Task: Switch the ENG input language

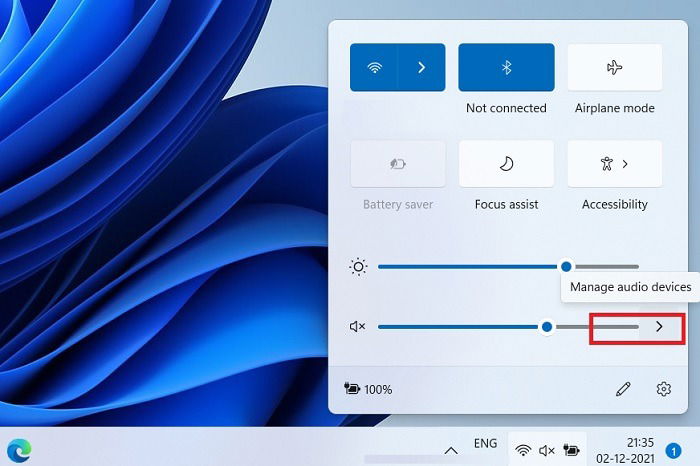Action: click(485, 443)
